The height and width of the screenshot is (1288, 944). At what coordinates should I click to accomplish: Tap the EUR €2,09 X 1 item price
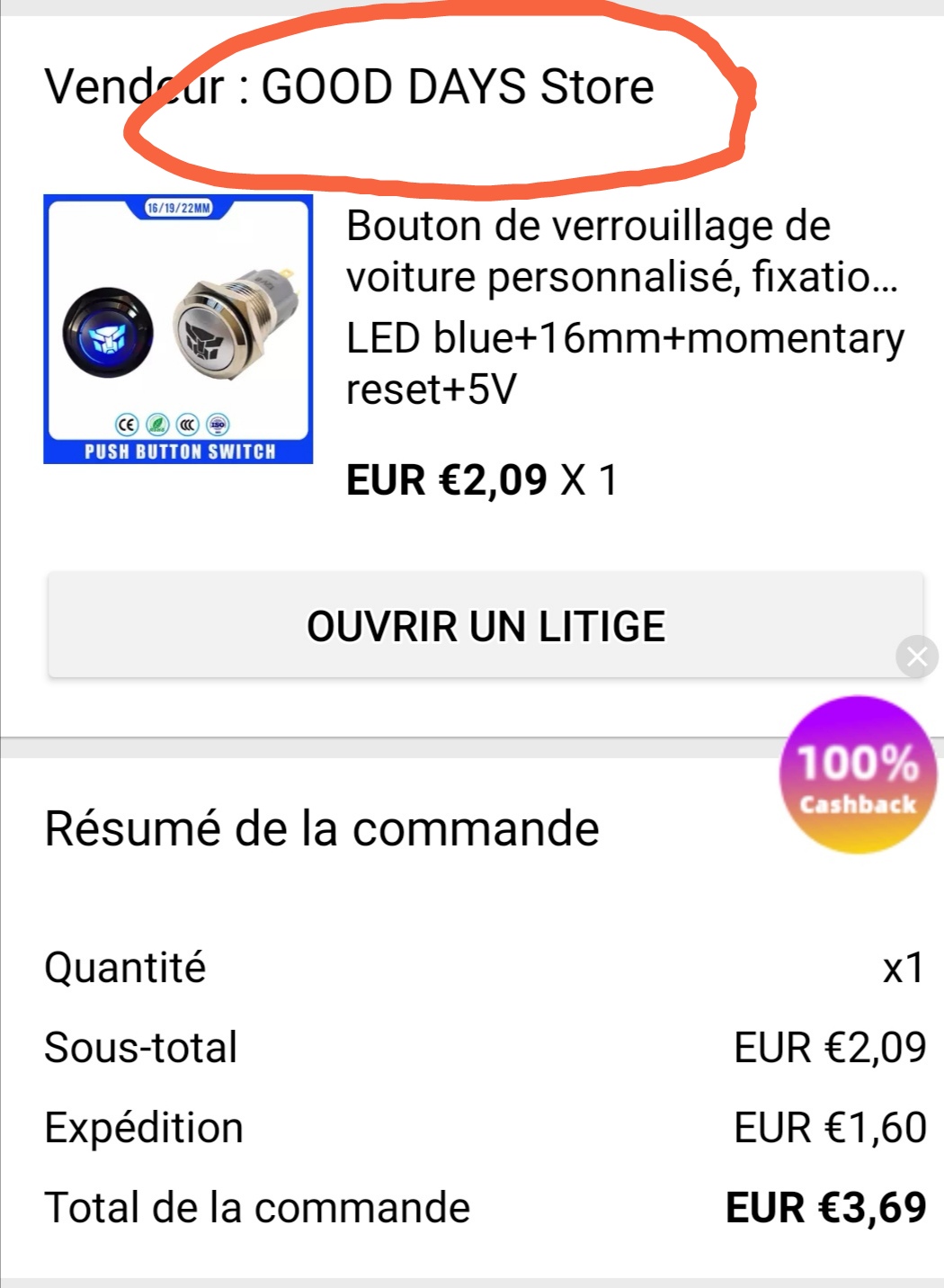click(483, 479)
